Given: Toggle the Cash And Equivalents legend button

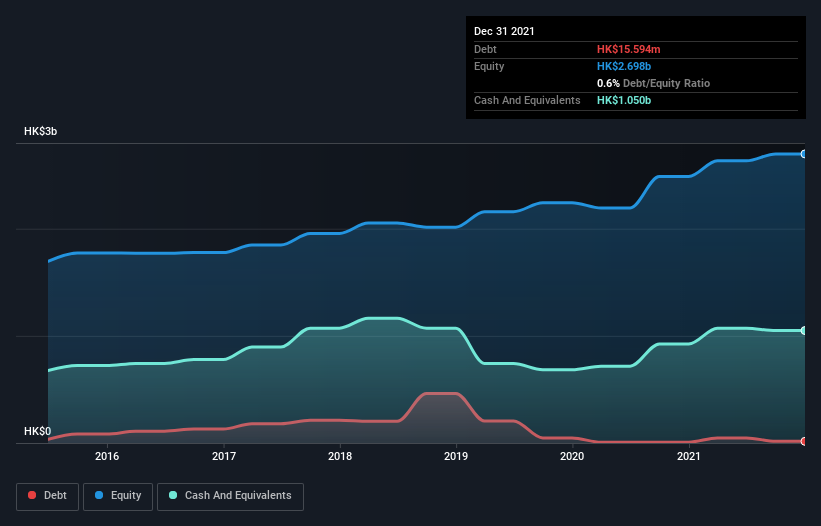Looking at the screenshot, I should [230, 496].
